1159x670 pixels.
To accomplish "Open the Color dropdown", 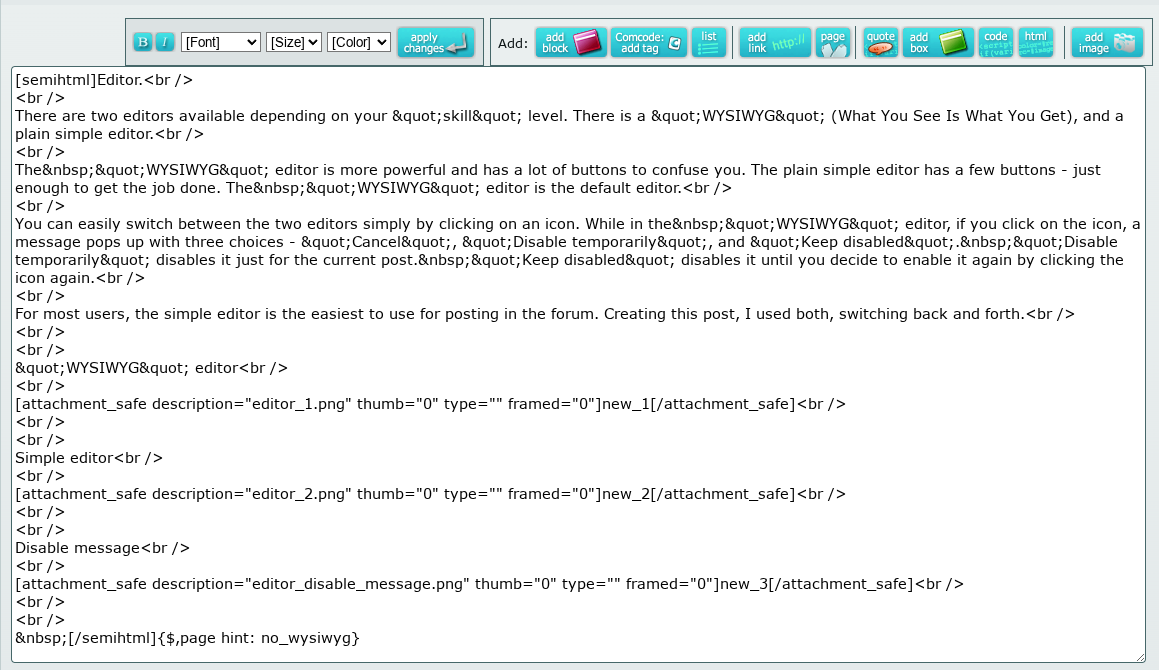I will [x=358, y=42].
